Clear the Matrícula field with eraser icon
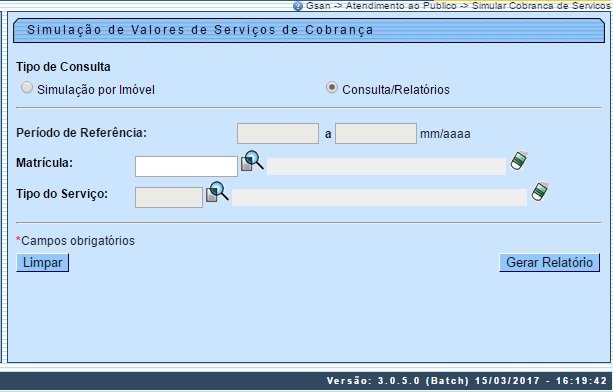Screen dimensions: 613x392 click(x=519, y=160)
